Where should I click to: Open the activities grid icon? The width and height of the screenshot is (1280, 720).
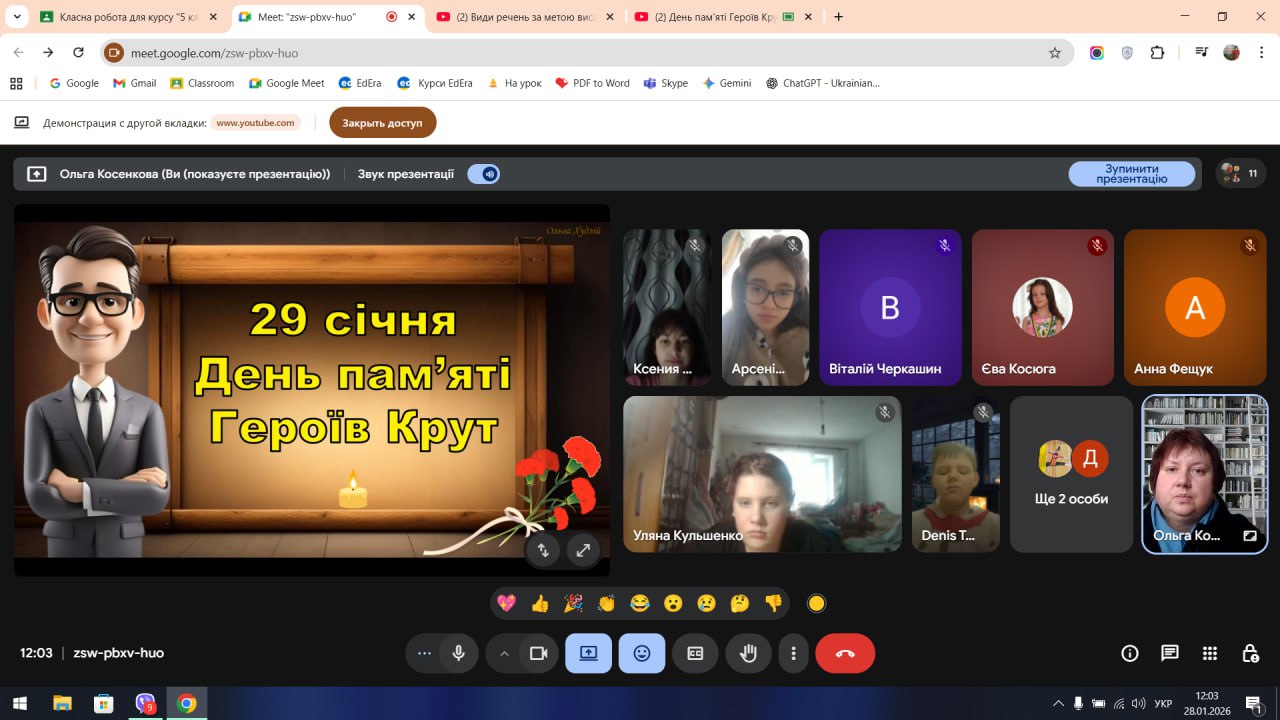(1209, 653)
